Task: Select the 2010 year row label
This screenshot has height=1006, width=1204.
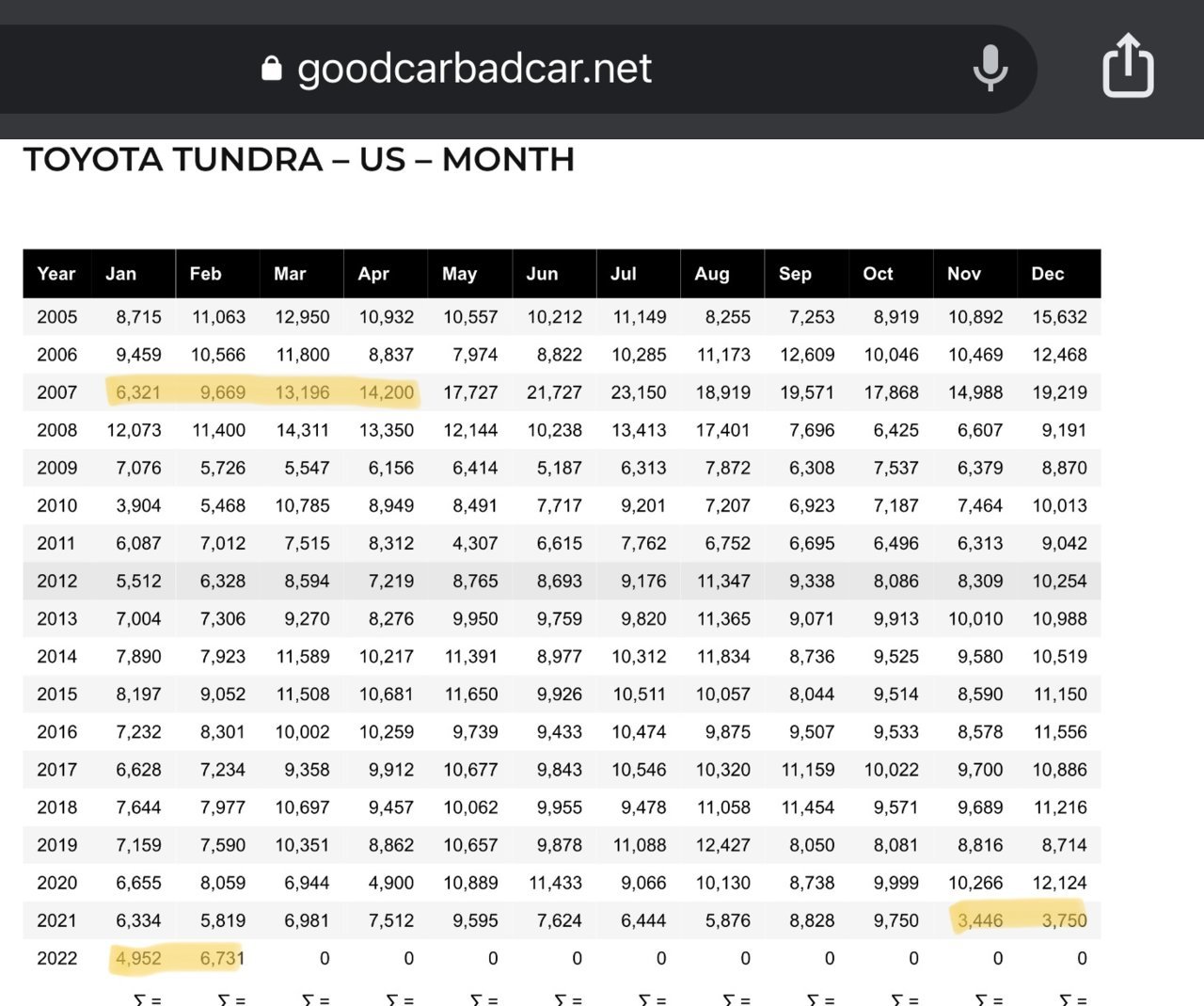Action: click(57, 505)
